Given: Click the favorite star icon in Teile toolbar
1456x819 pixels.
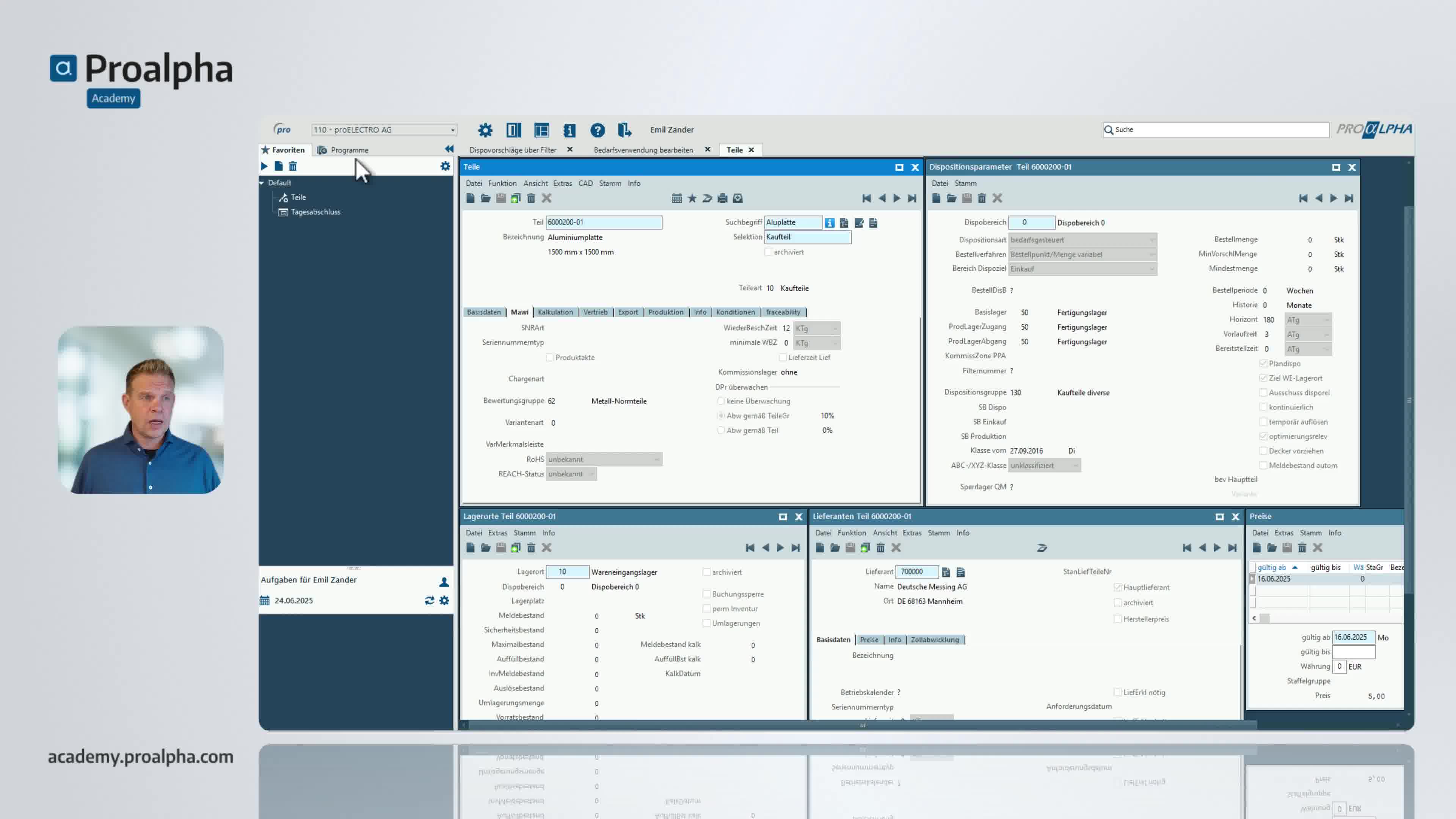Looking at the screenshot, I should 692,198.
